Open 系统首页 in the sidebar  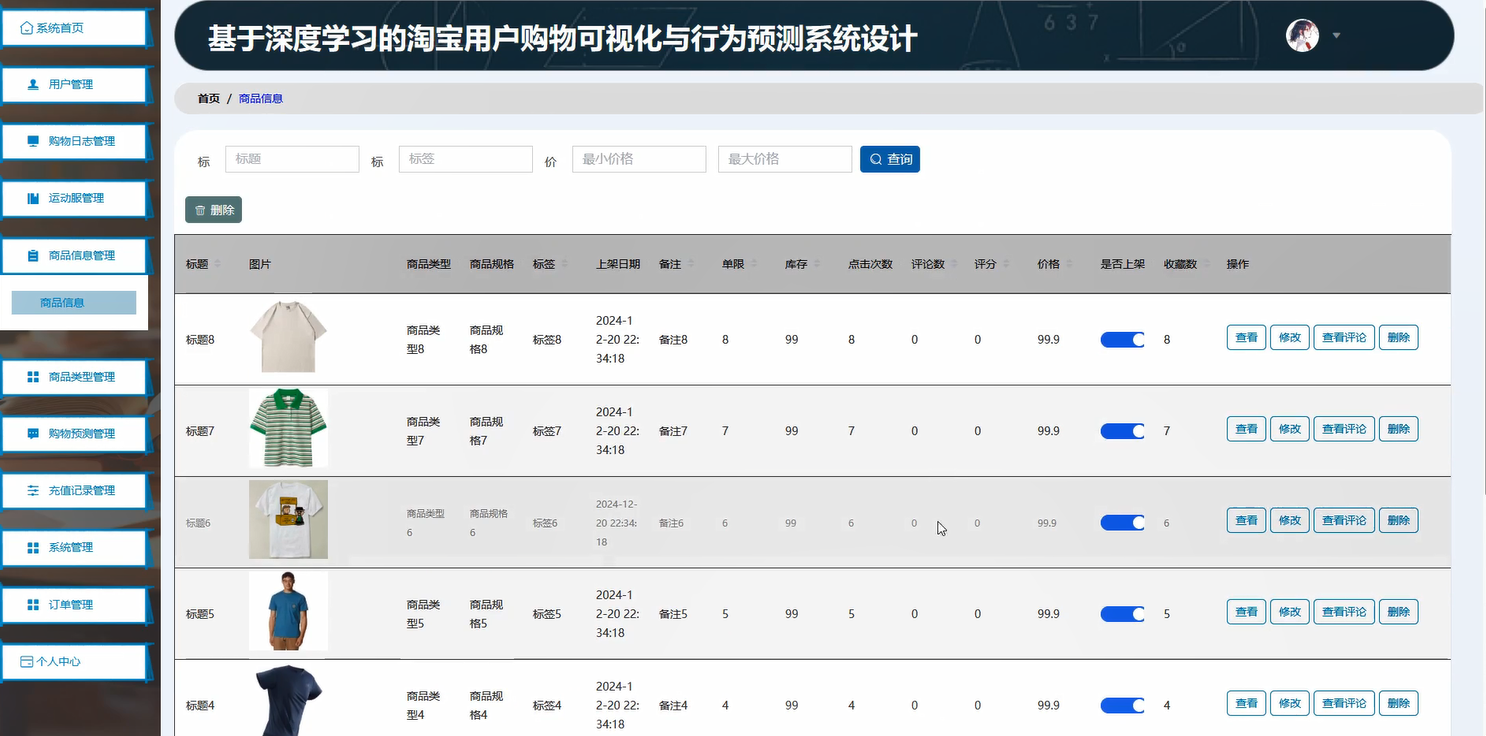click(x=74, y=28)
